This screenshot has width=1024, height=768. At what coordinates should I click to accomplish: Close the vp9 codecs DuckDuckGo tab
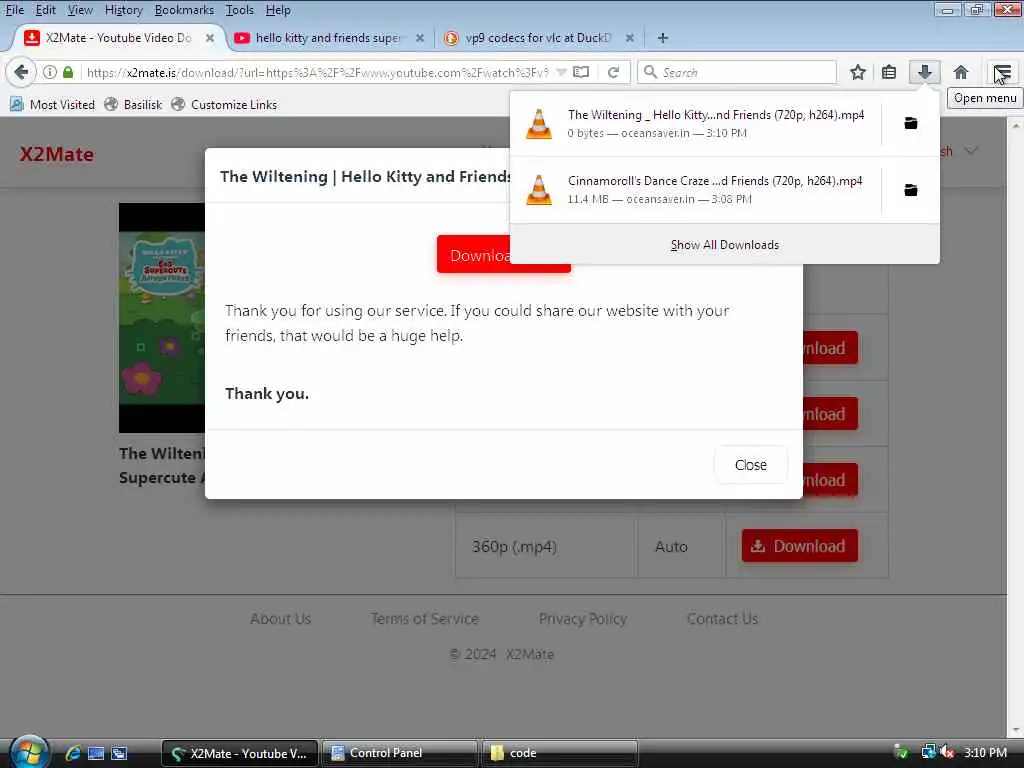[630, 38]
